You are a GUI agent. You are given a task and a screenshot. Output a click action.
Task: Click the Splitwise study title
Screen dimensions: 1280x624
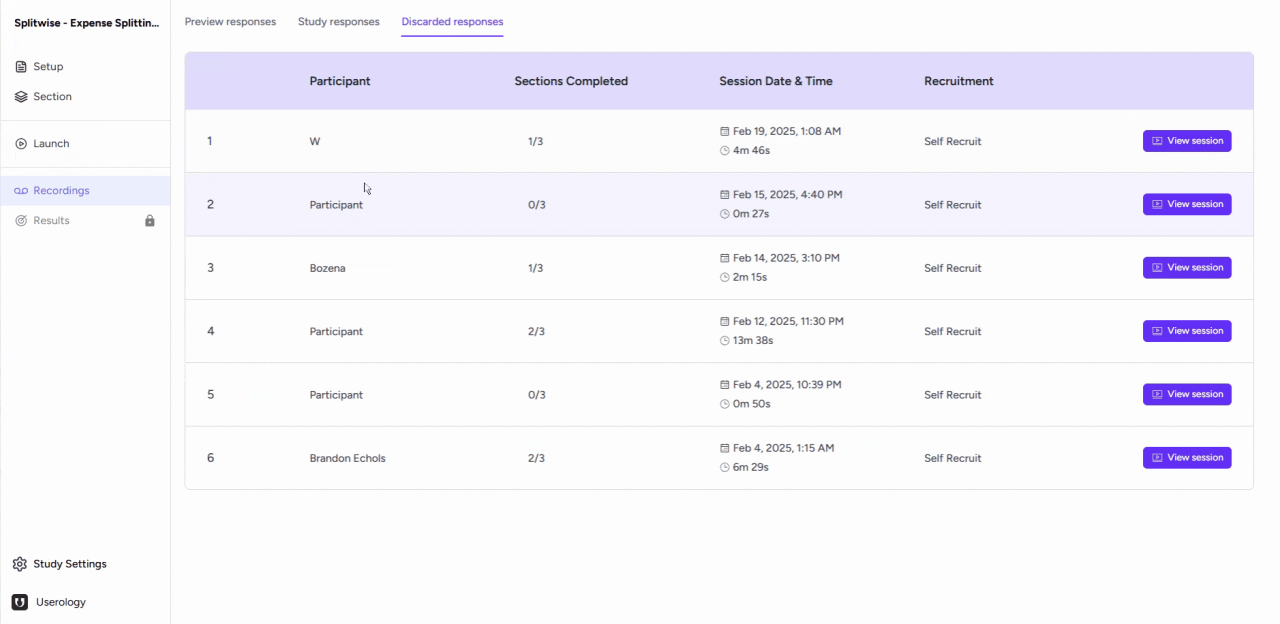coord(86,23)
